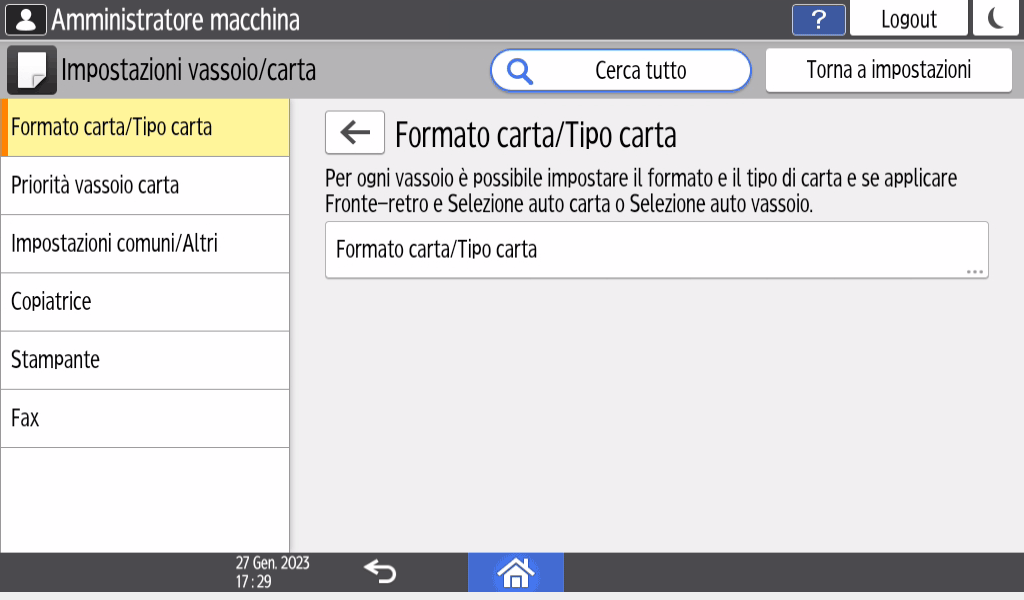Open the machine administrator user icon
This screenshot has width=1024, height=600.
point(27,17)
